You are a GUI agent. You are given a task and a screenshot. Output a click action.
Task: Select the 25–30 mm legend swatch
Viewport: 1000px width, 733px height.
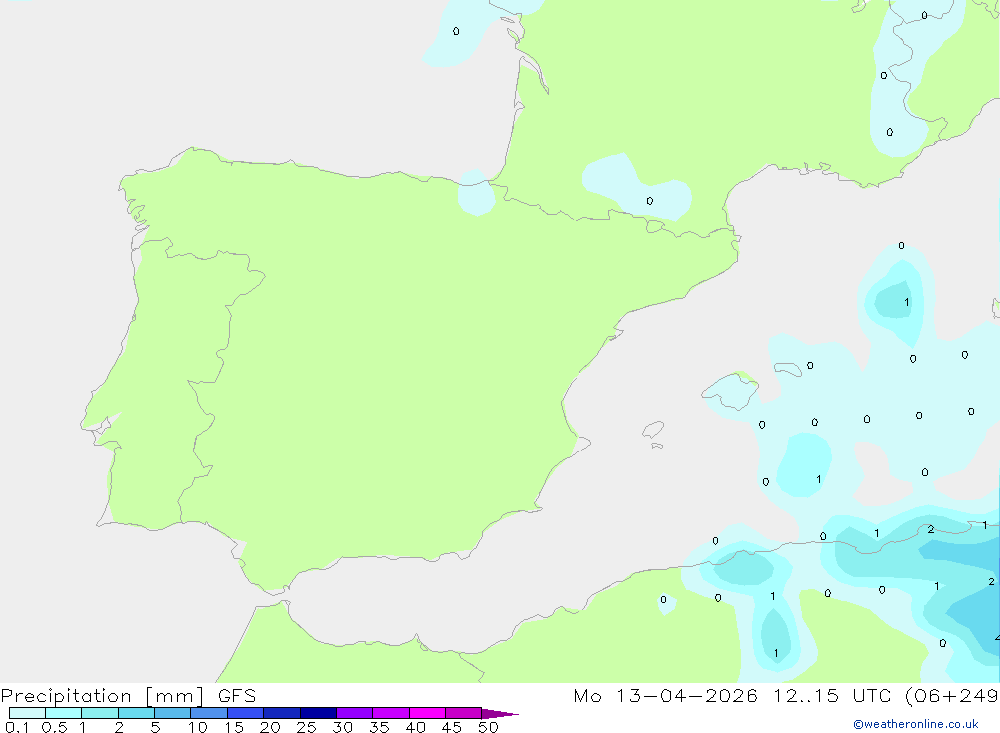pyautogui.click(x=318, y=713)
